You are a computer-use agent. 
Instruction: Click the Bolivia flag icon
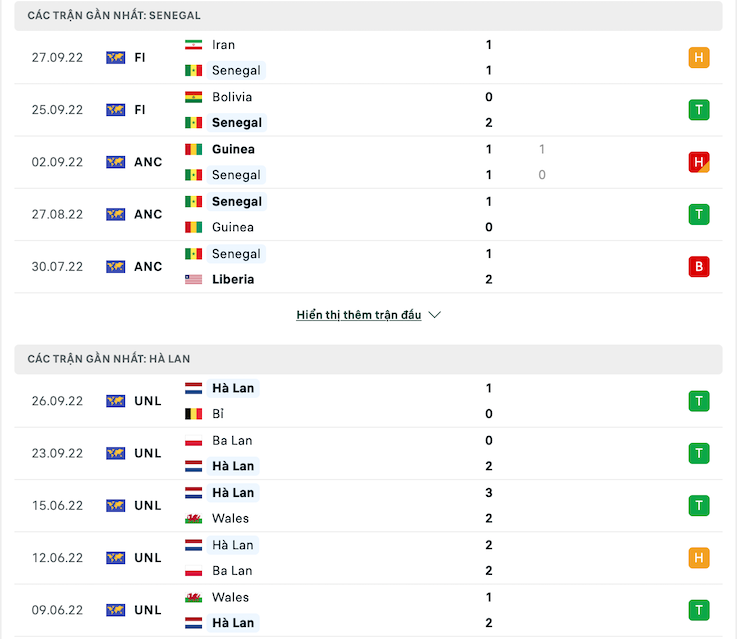(x=194, y=97)
